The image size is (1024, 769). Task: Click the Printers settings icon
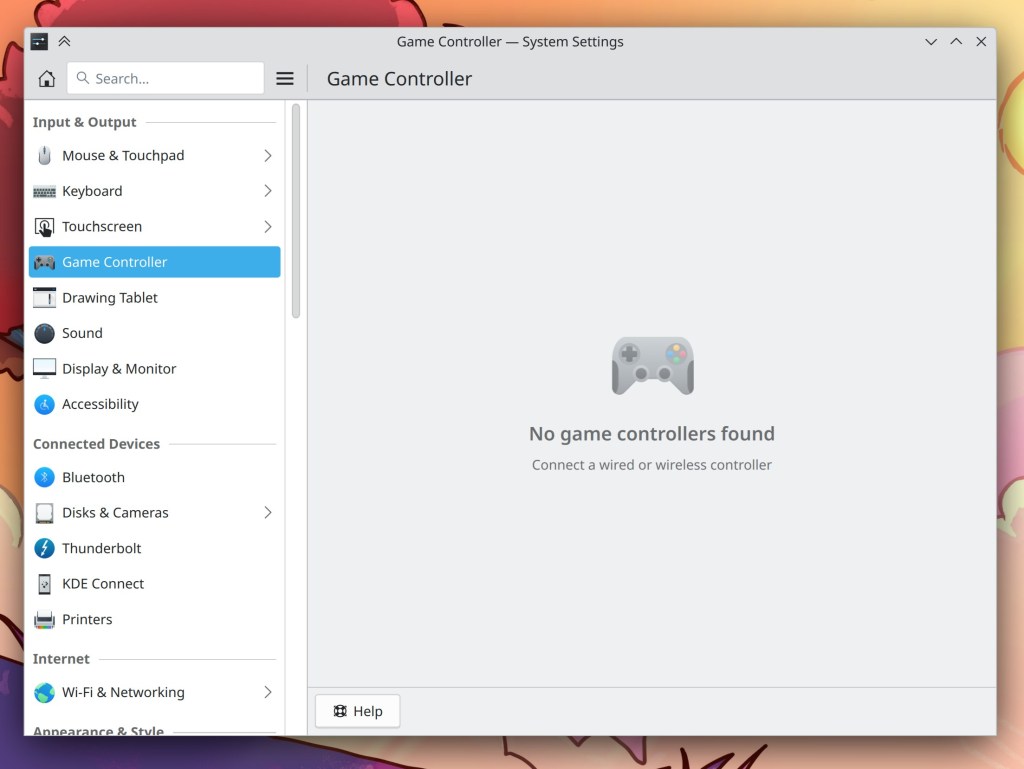click(x=44, y=619)
